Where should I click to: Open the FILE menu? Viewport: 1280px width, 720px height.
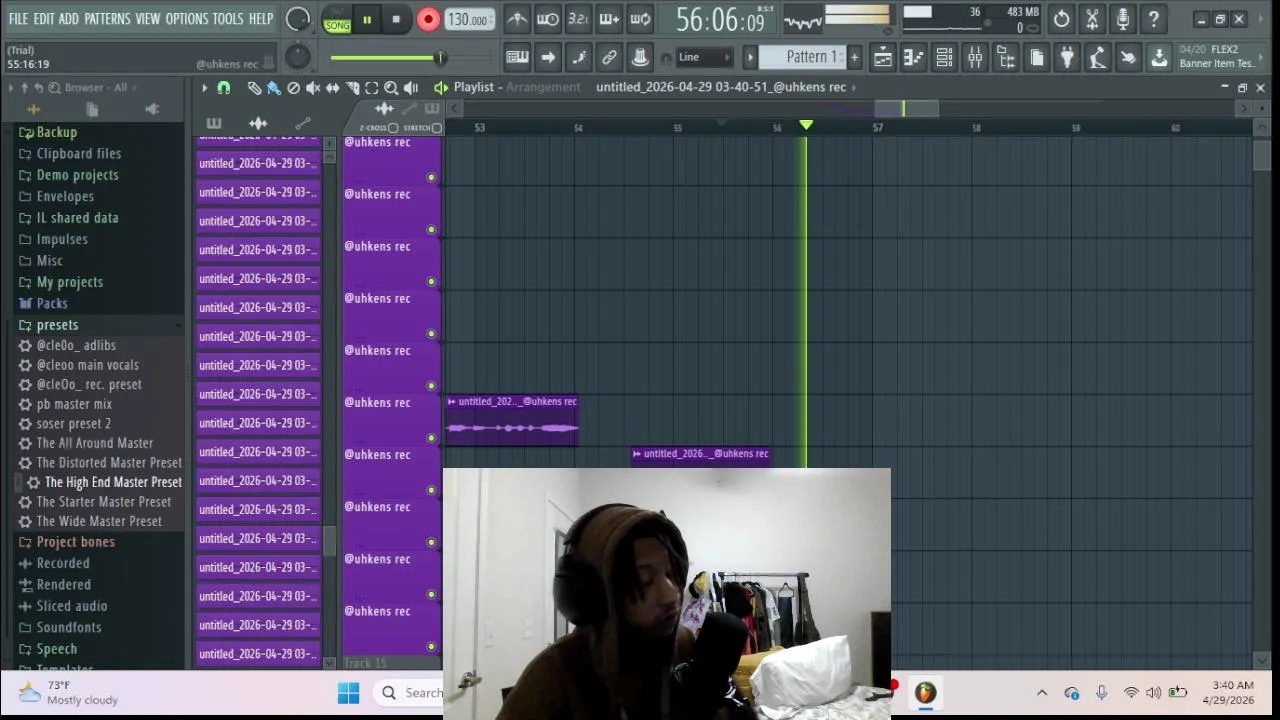pyautogui.click(x=18, y=19)
